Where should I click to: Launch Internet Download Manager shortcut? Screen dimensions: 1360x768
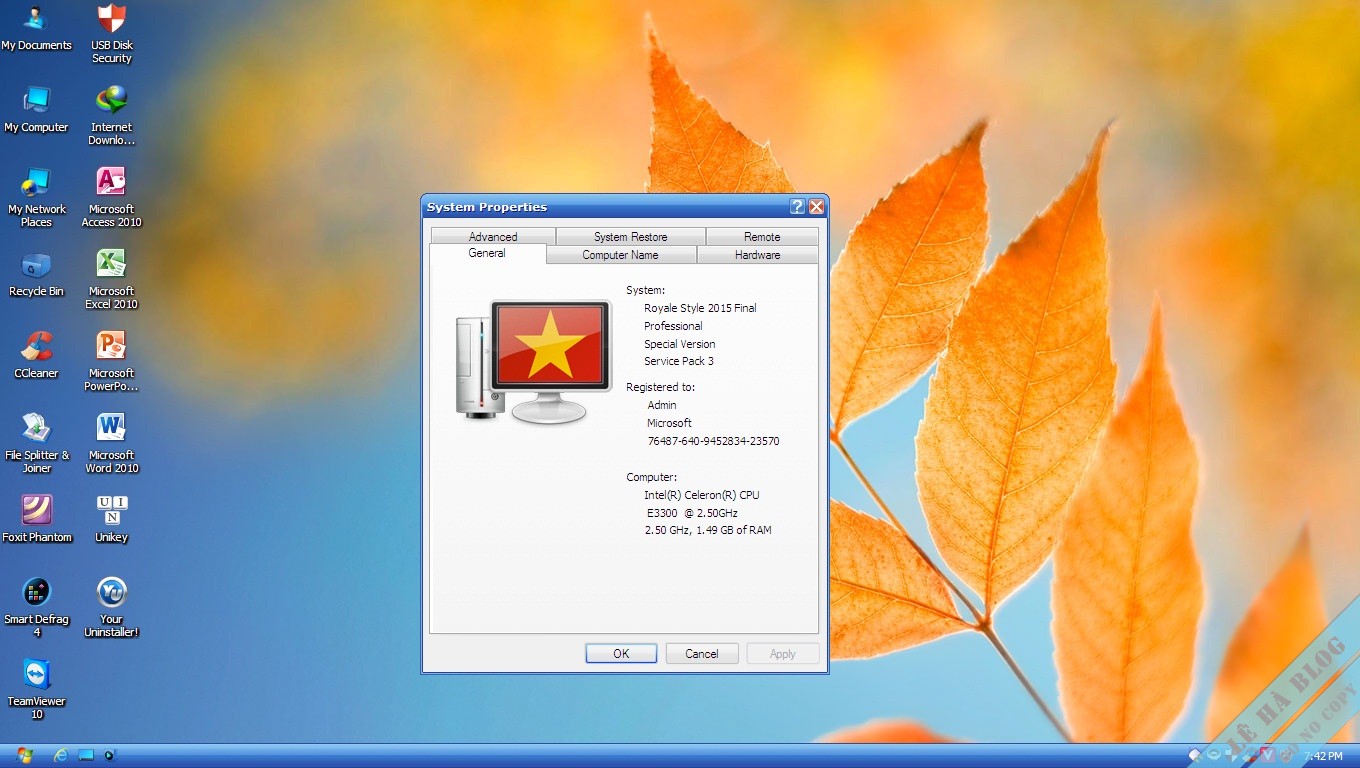pos(111,116)
